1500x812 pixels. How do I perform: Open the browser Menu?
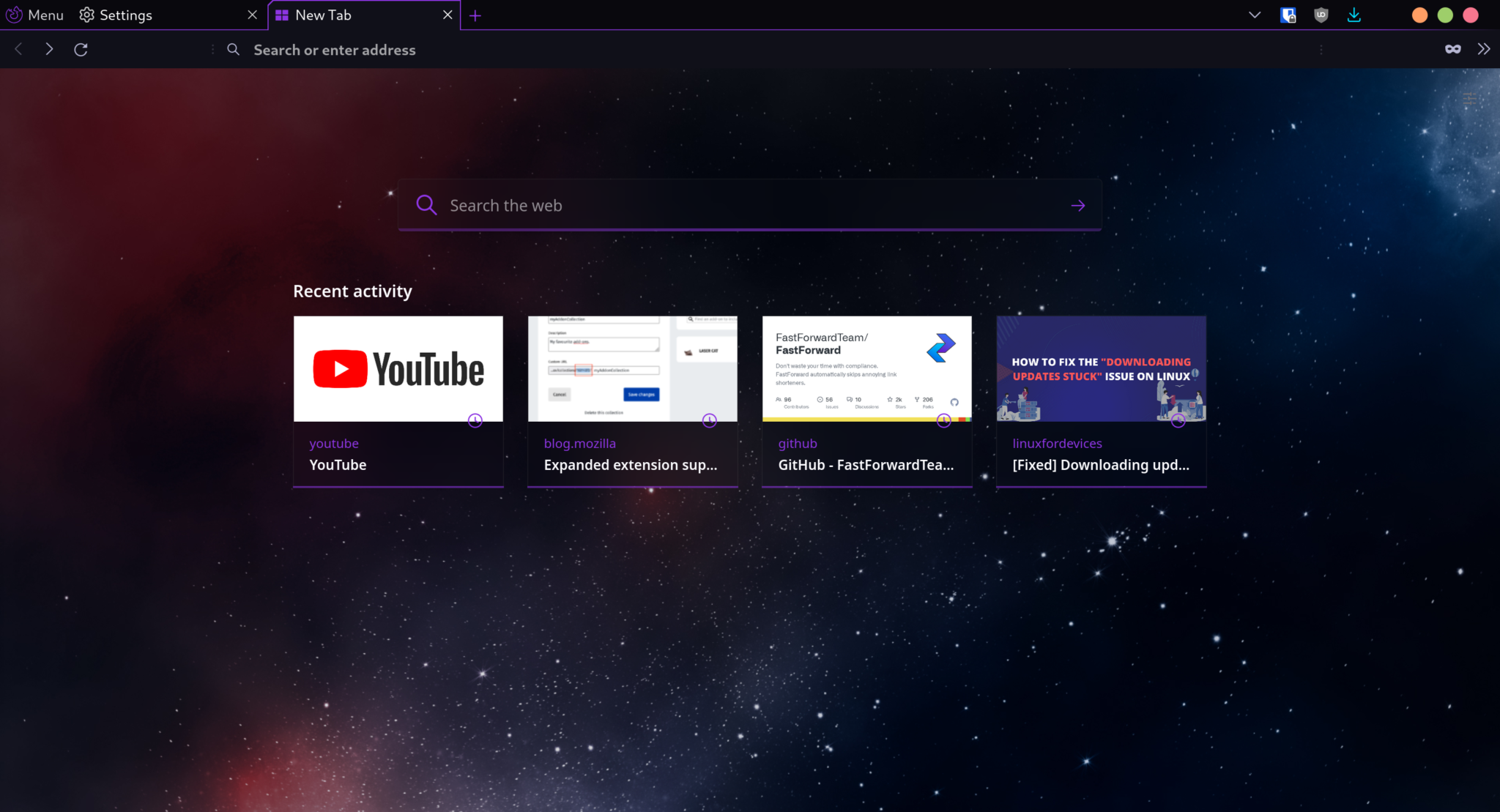pyautogui.click(x=34, y=15)
